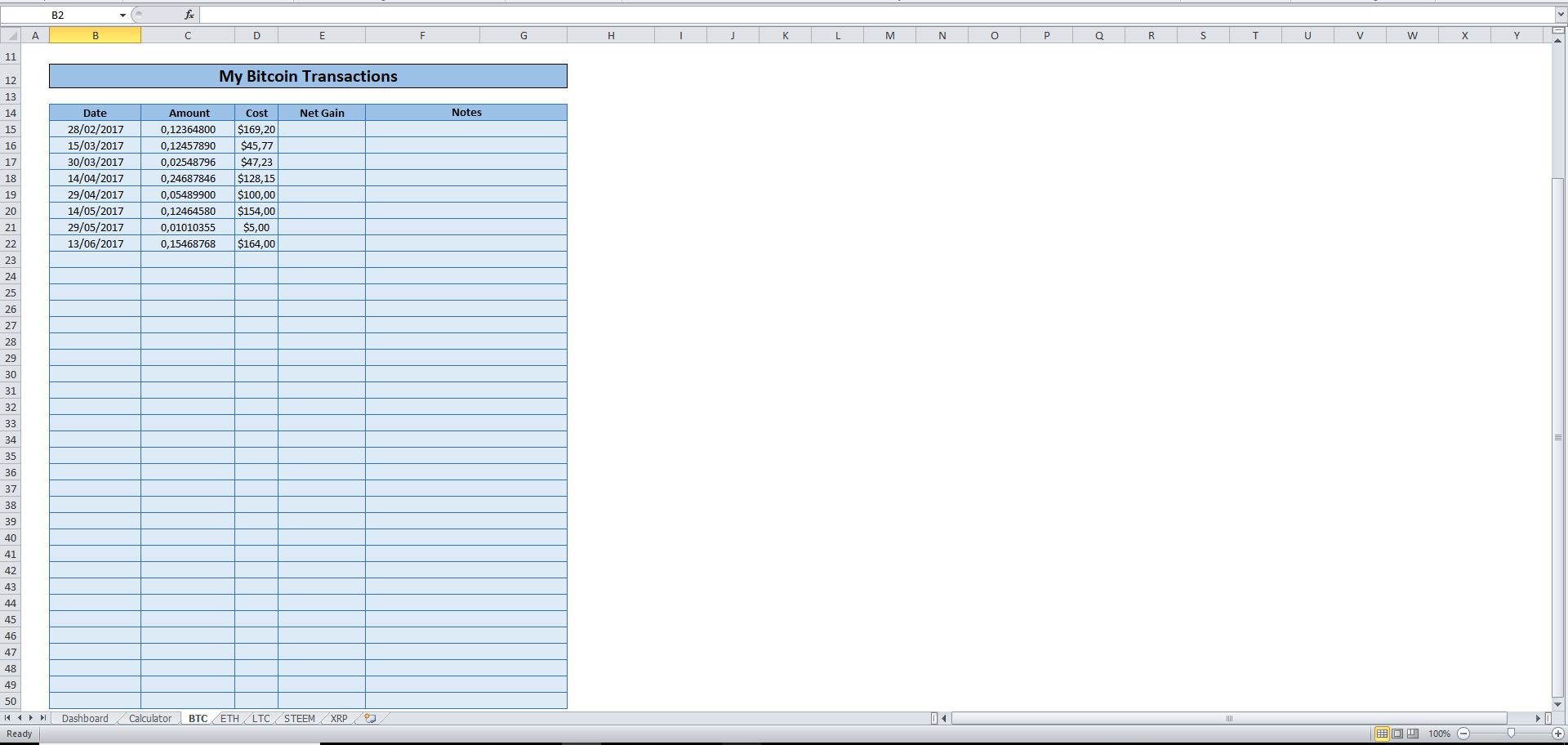Screen dimensions: 1568x745
Task: Click the Insert Worksheet tab icon
Action: (x=368, y=719)
